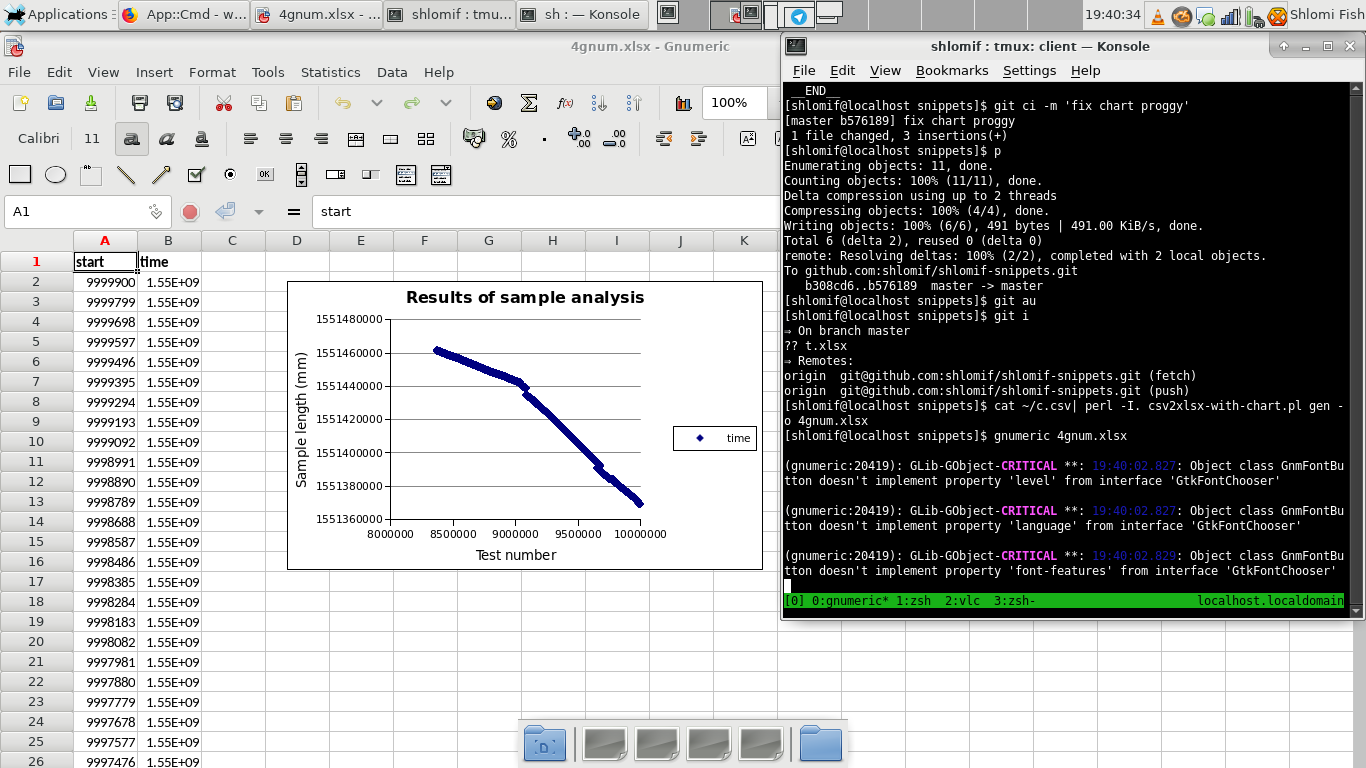1366x768 pixels.
Task: Switch to the 4gnum.xlsx taskbar entry
Action: click(x=316, y=15)
